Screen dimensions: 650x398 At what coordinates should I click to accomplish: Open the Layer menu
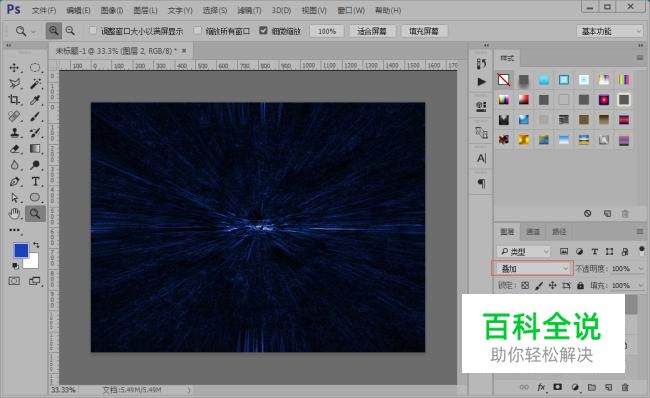(x=146, y=10)
